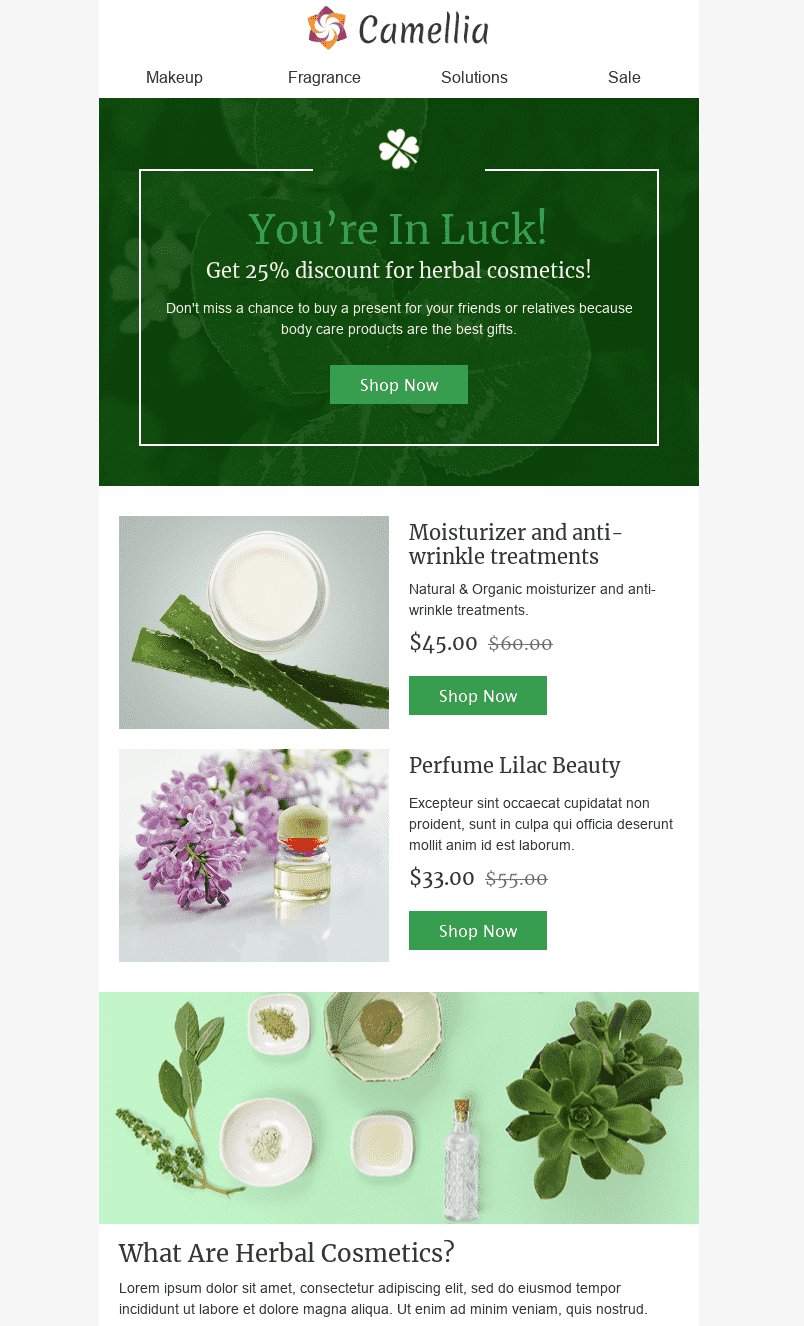Click the 'Get 25% discount' subheading
This screenshot has height=1326, width=804.
point(399,270)
